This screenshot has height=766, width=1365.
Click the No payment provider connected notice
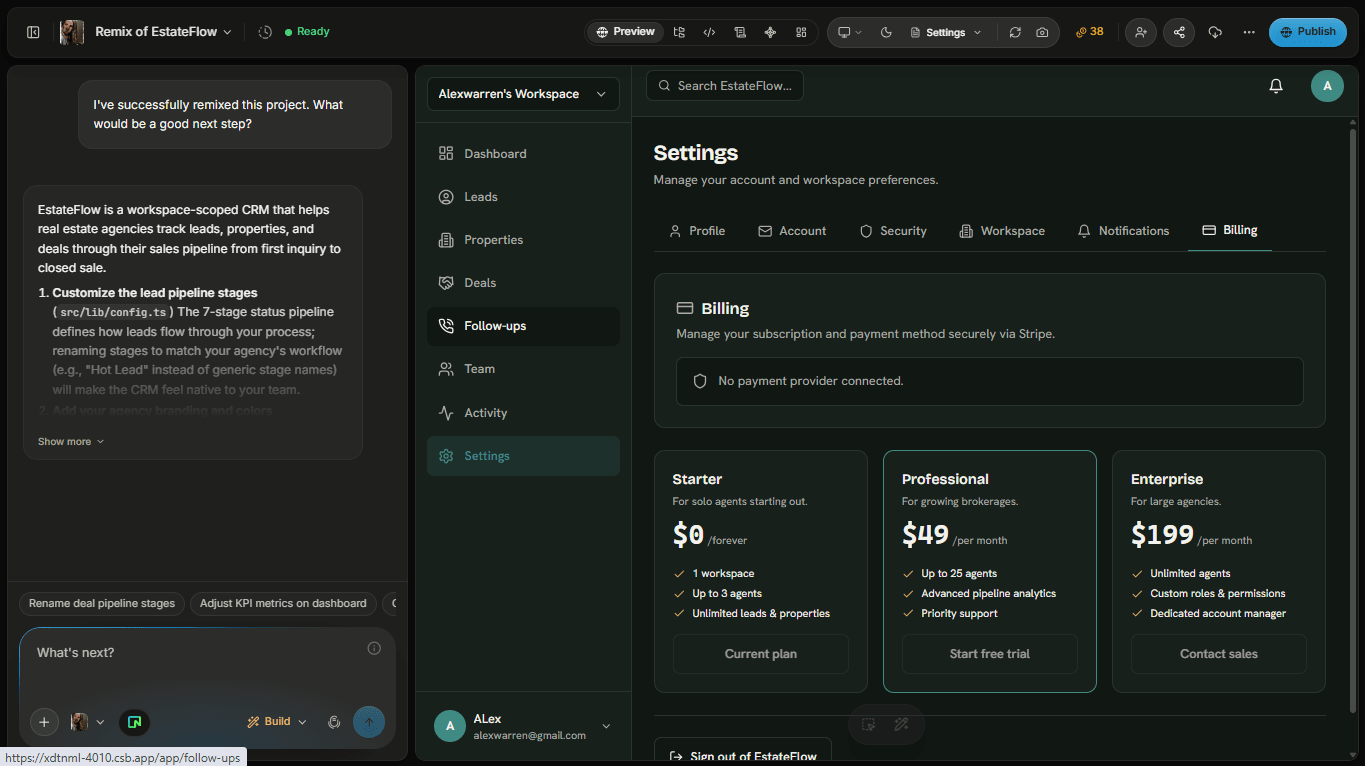click(x=990, y=382)
